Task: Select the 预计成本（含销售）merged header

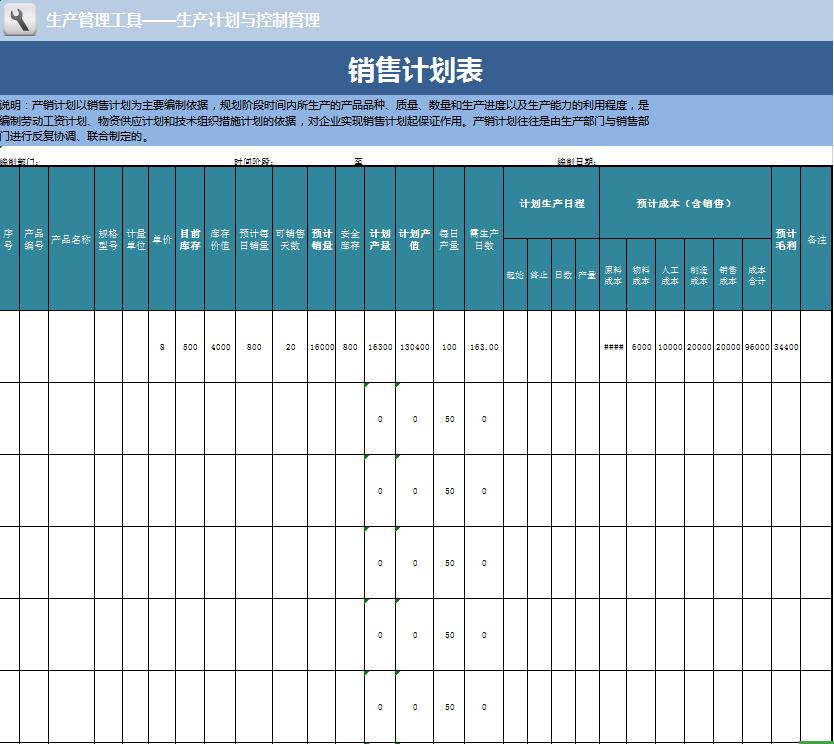Action: [x=685, y=203]
